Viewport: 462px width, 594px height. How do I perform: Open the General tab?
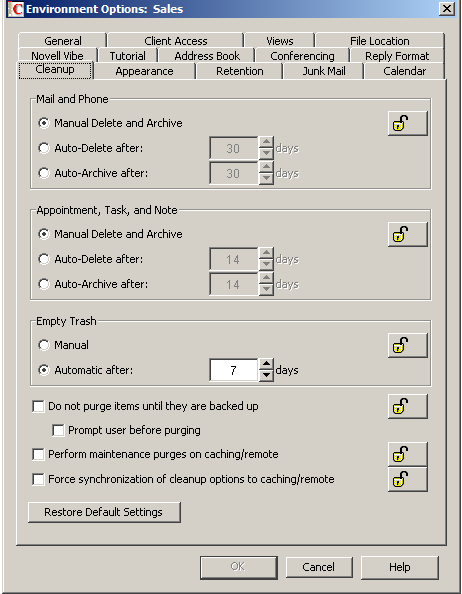62,41
